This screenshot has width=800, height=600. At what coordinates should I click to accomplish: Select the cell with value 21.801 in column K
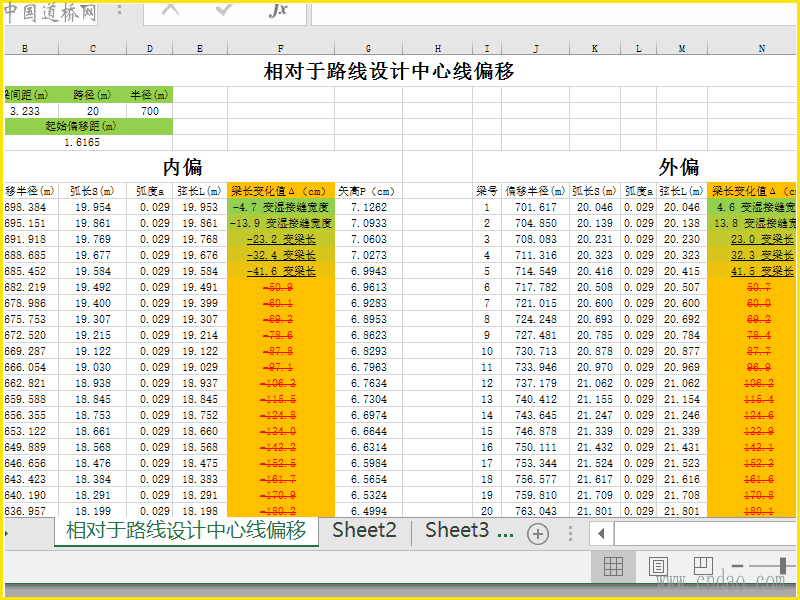pos(595,511)
